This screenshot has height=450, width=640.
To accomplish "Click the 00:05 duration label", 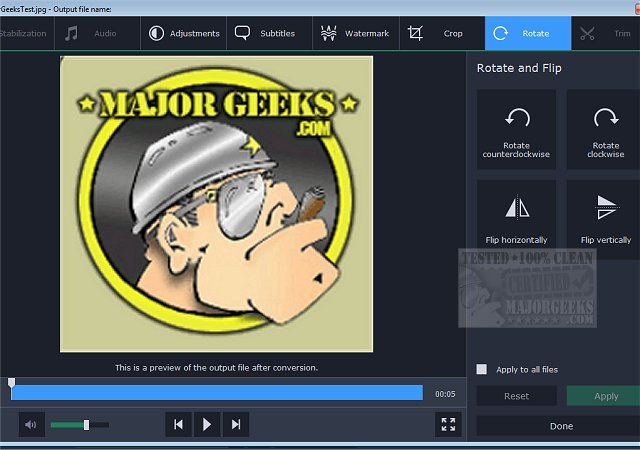I will point(445,394).
